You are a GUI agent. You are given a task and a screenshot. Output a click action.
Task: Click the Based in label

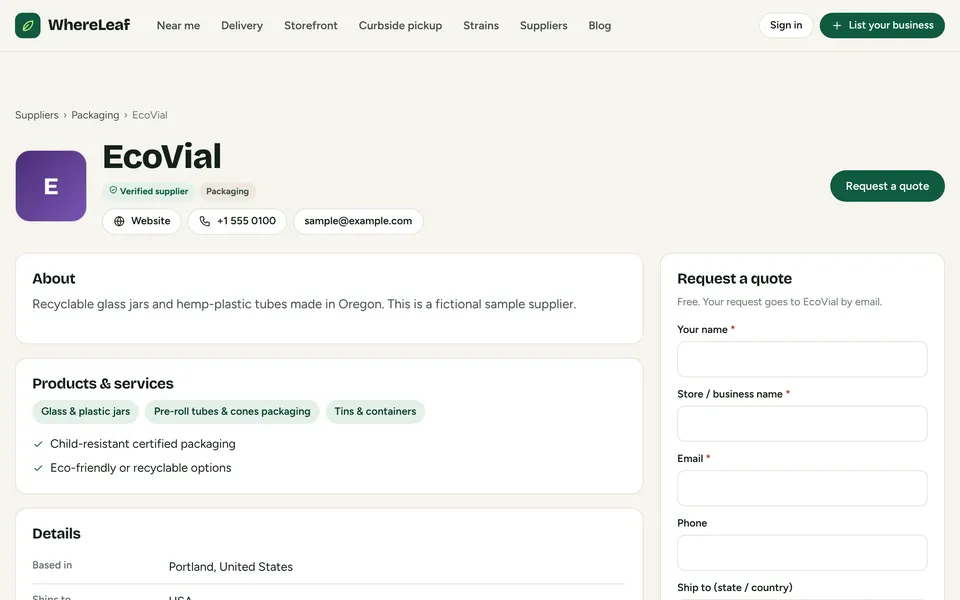pos(52,565)
